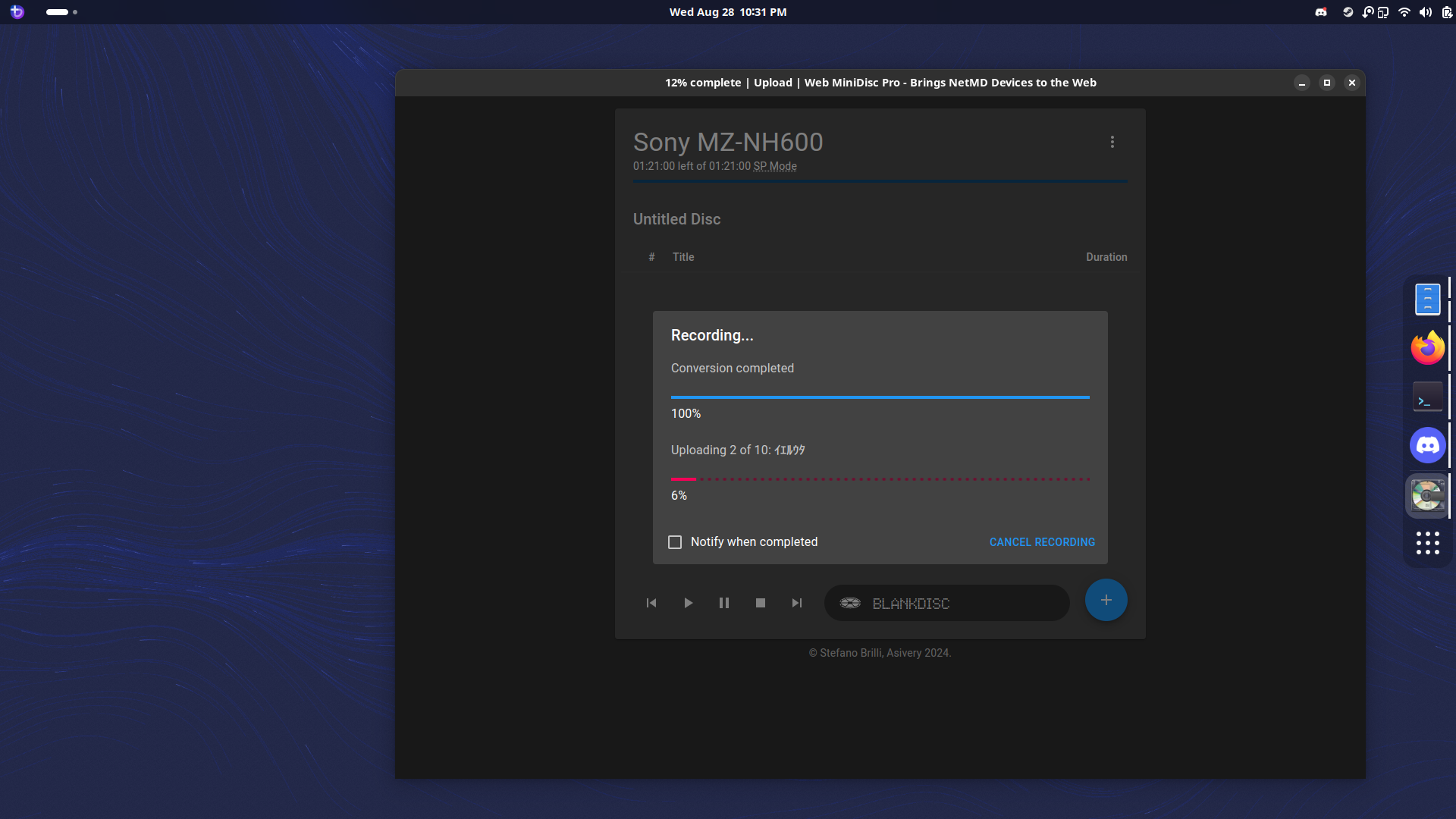Launch Firefox from the dock
The height and width of the screenshot is (819, 1456).
(x=1426, y=347)
